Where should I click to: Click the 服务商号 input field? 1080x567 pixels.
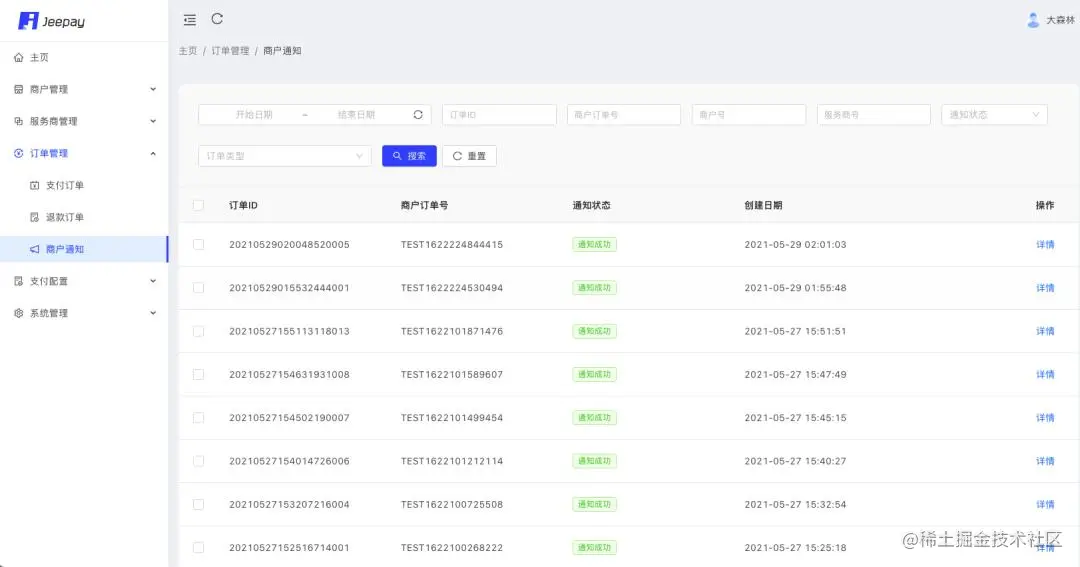click(873, 114)
